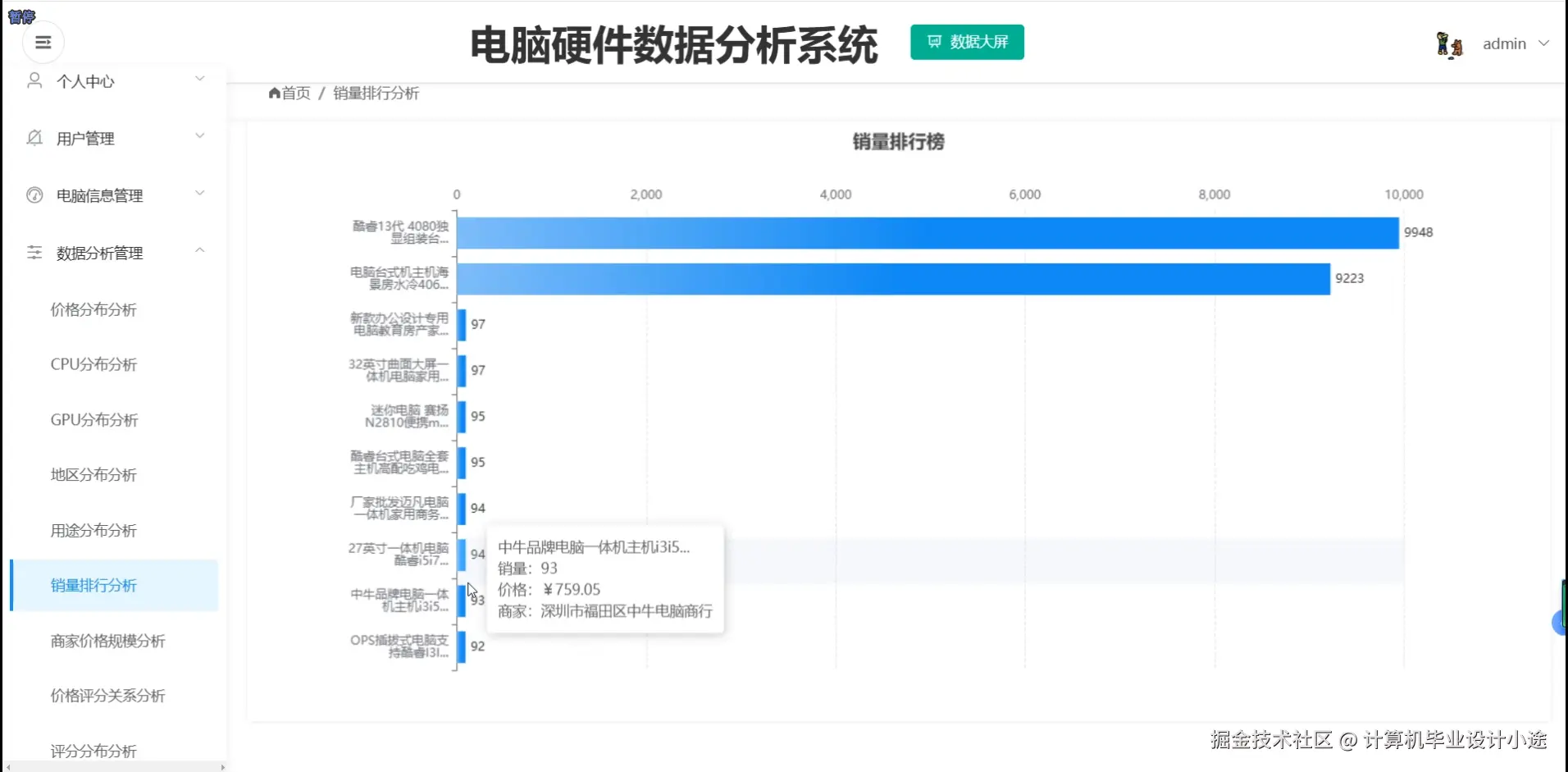1568x772 pixels.
Task: Click the home icon in the breadcrumb
Action: pyautogui.click(x=274, y=94)
